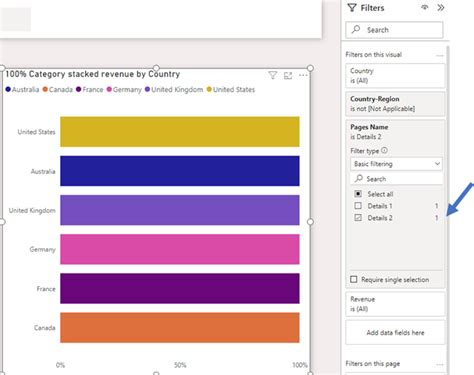Uncheck the Details 2 checkbox
The height and width of the screenshot is (375, 474).
tap(358, 218)
